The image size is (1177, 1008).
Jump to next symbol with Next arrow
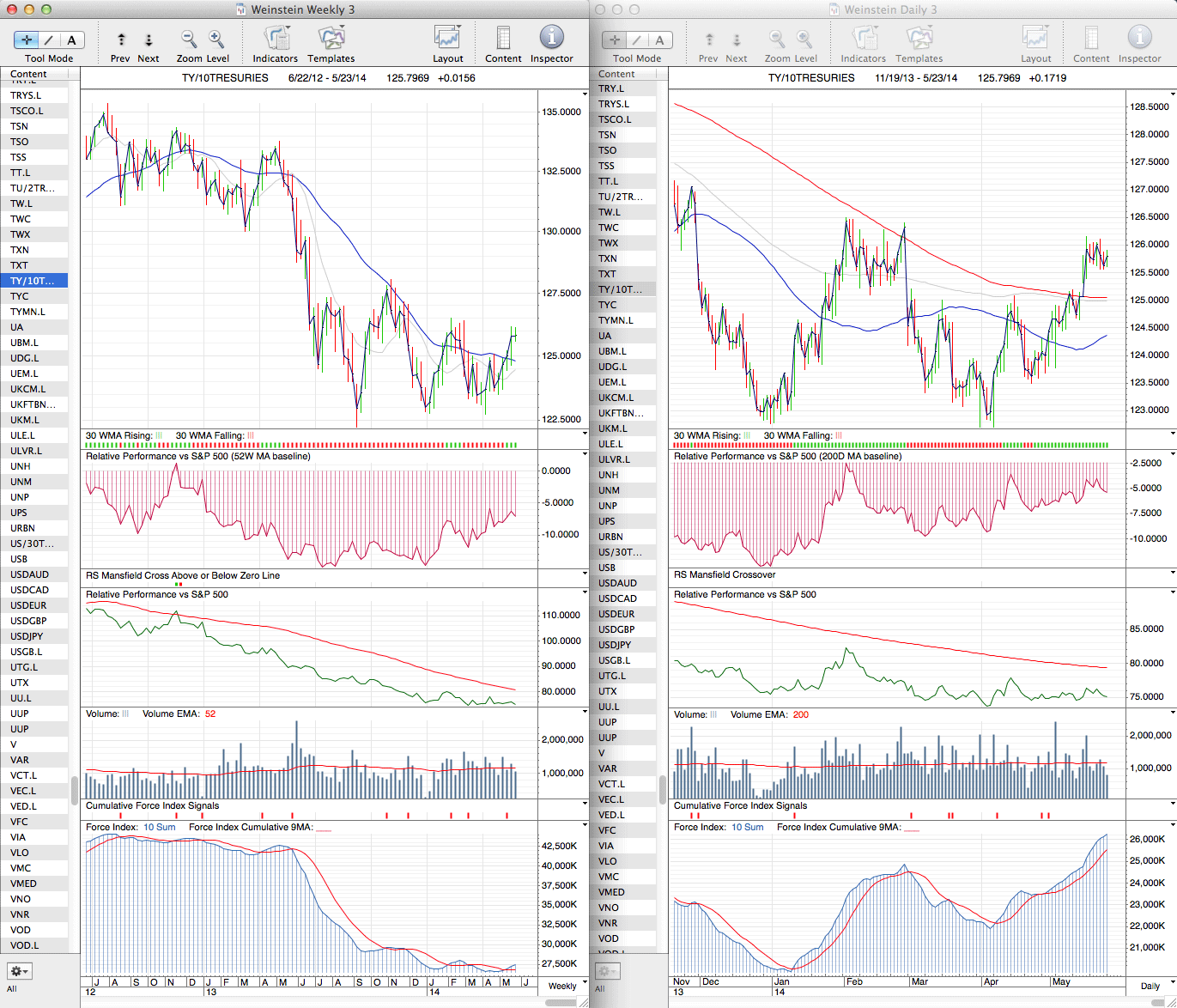point(149,39)
